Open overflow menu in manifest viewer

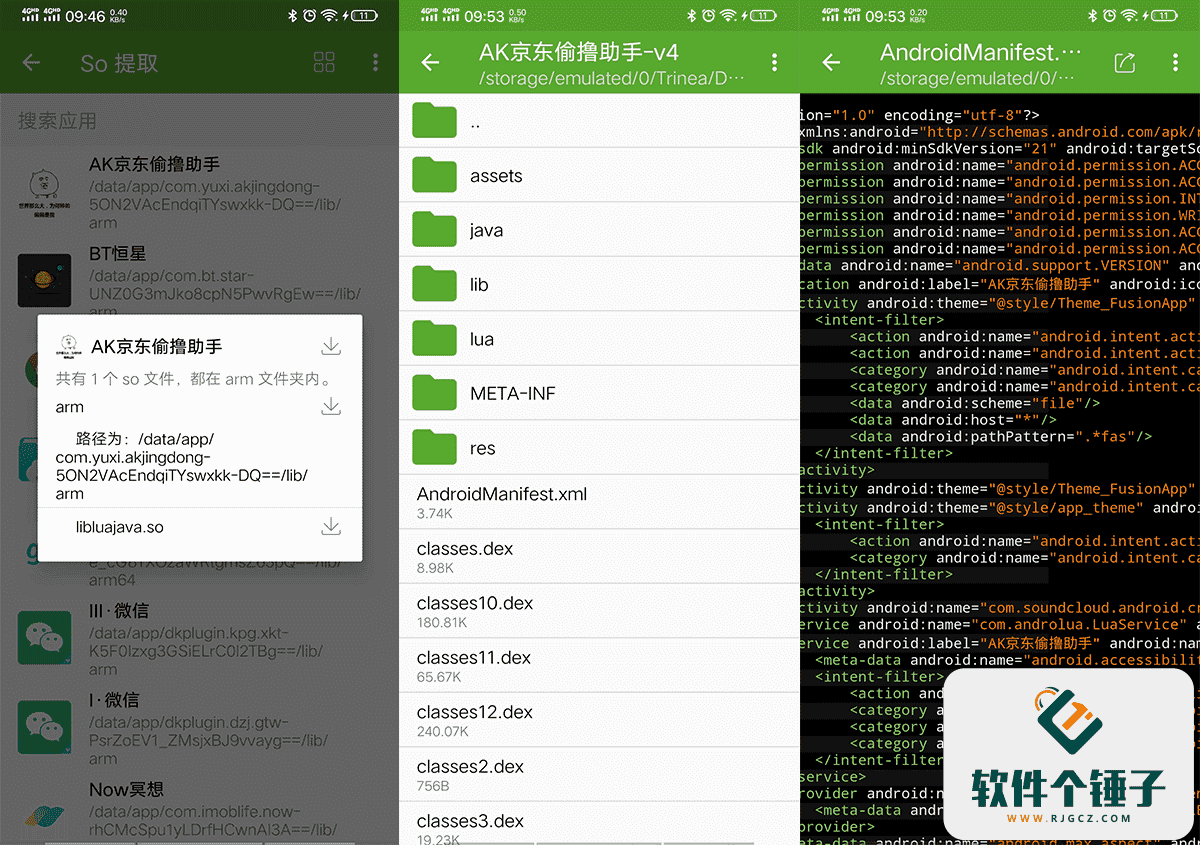pyautogui.click(x=1175, y=63)
